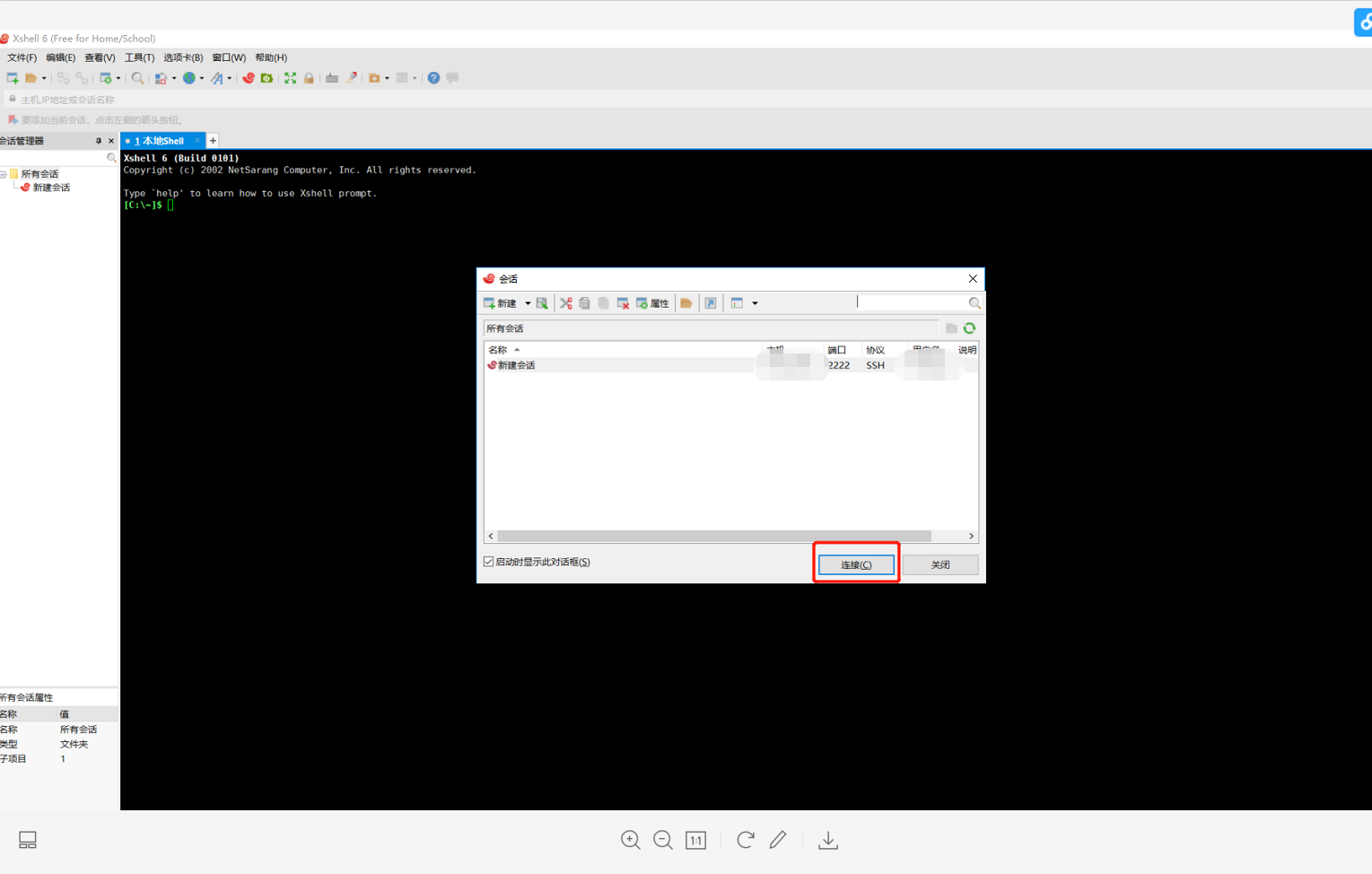Click the new session icon in Xshell toolbar
1372x874 pixels.
tap(13, 78)
